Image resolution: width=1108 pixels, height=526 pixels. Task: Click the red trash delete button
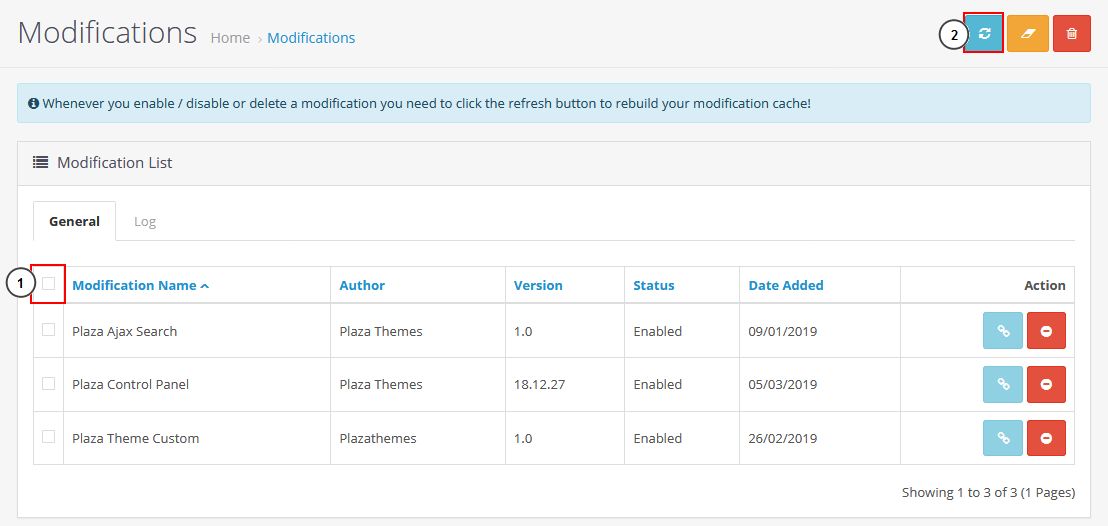(x=1072, y=33)
